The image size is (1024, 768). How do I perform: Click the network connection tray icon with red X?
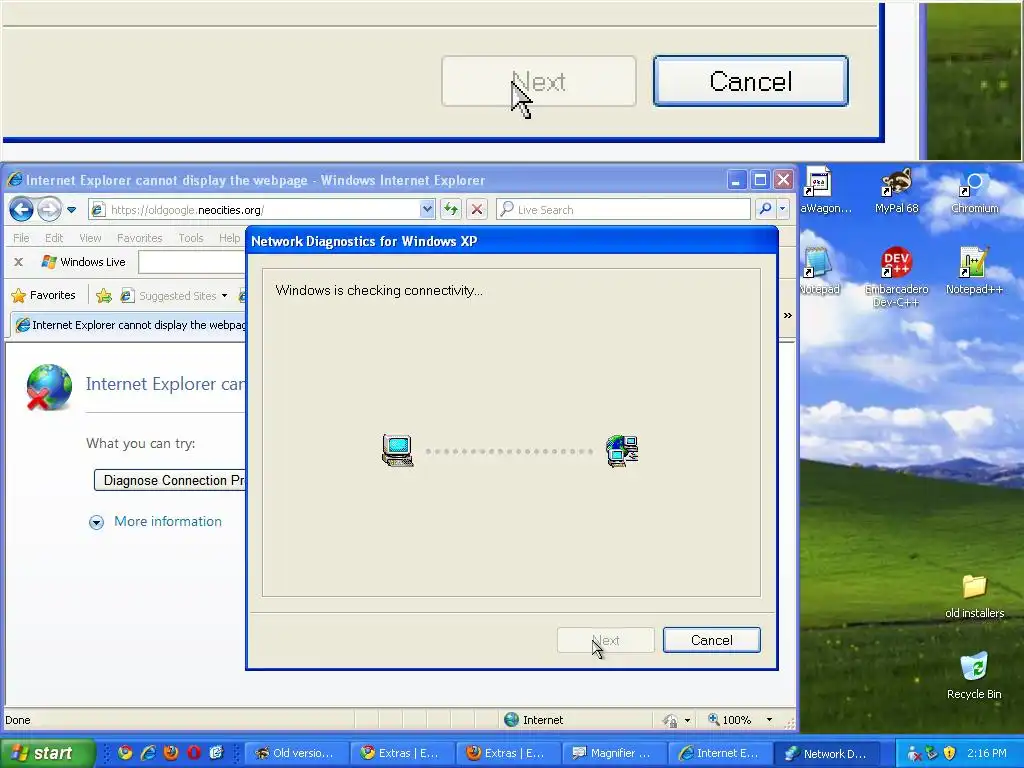coord(914,754)
